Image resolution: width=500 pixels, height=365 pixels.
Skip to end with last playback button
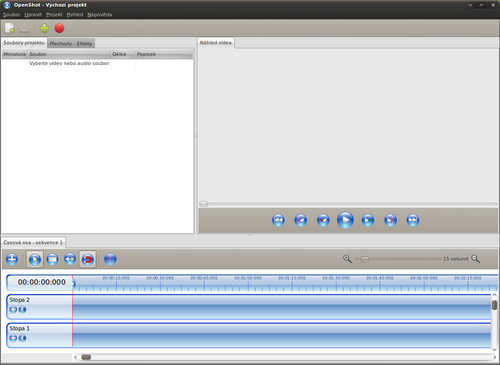pyautogui.click(x=413, y=220)
